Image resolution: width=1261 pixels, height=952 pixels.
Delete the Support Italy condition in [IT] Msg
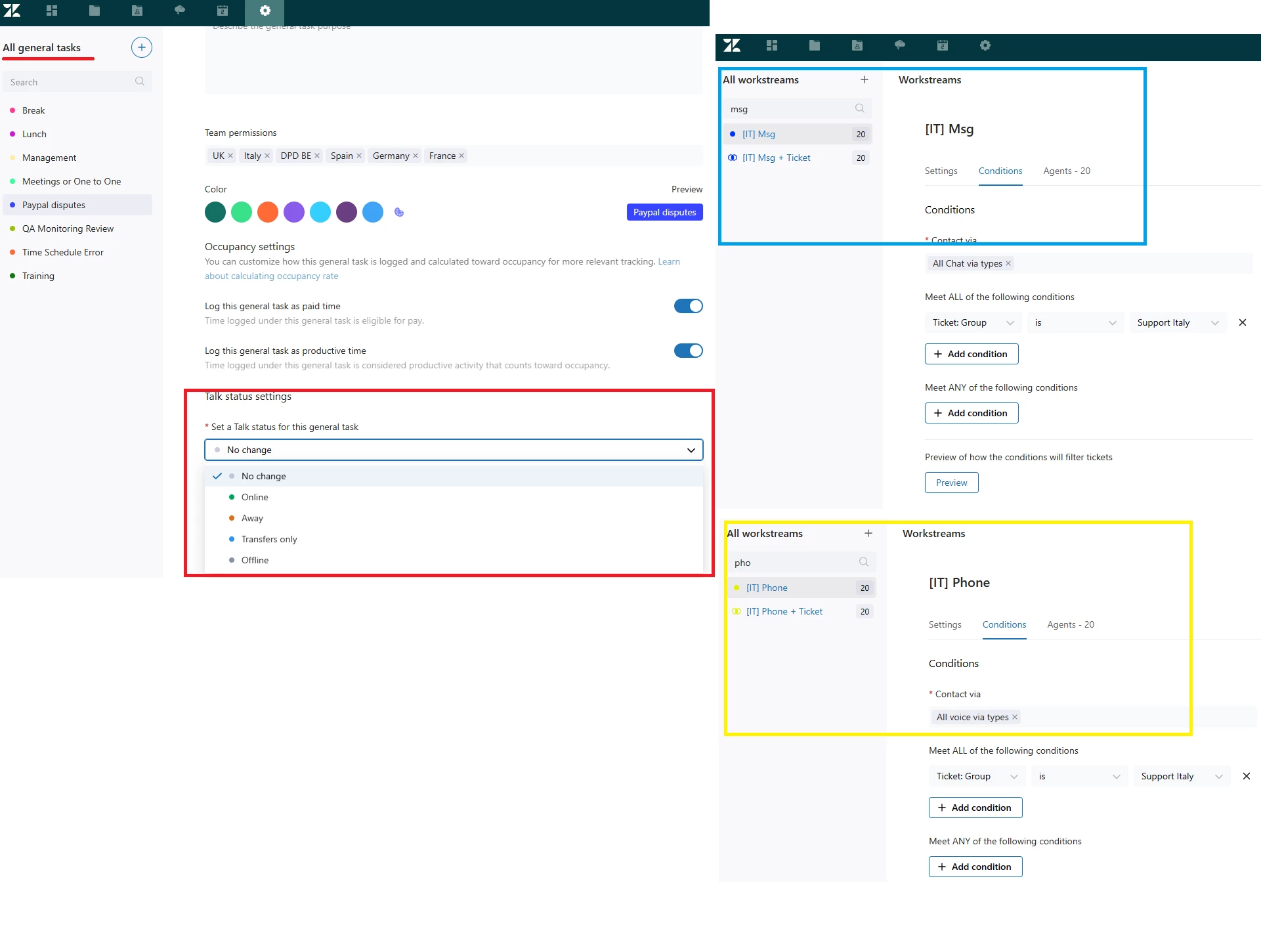tap(1242, 322)
